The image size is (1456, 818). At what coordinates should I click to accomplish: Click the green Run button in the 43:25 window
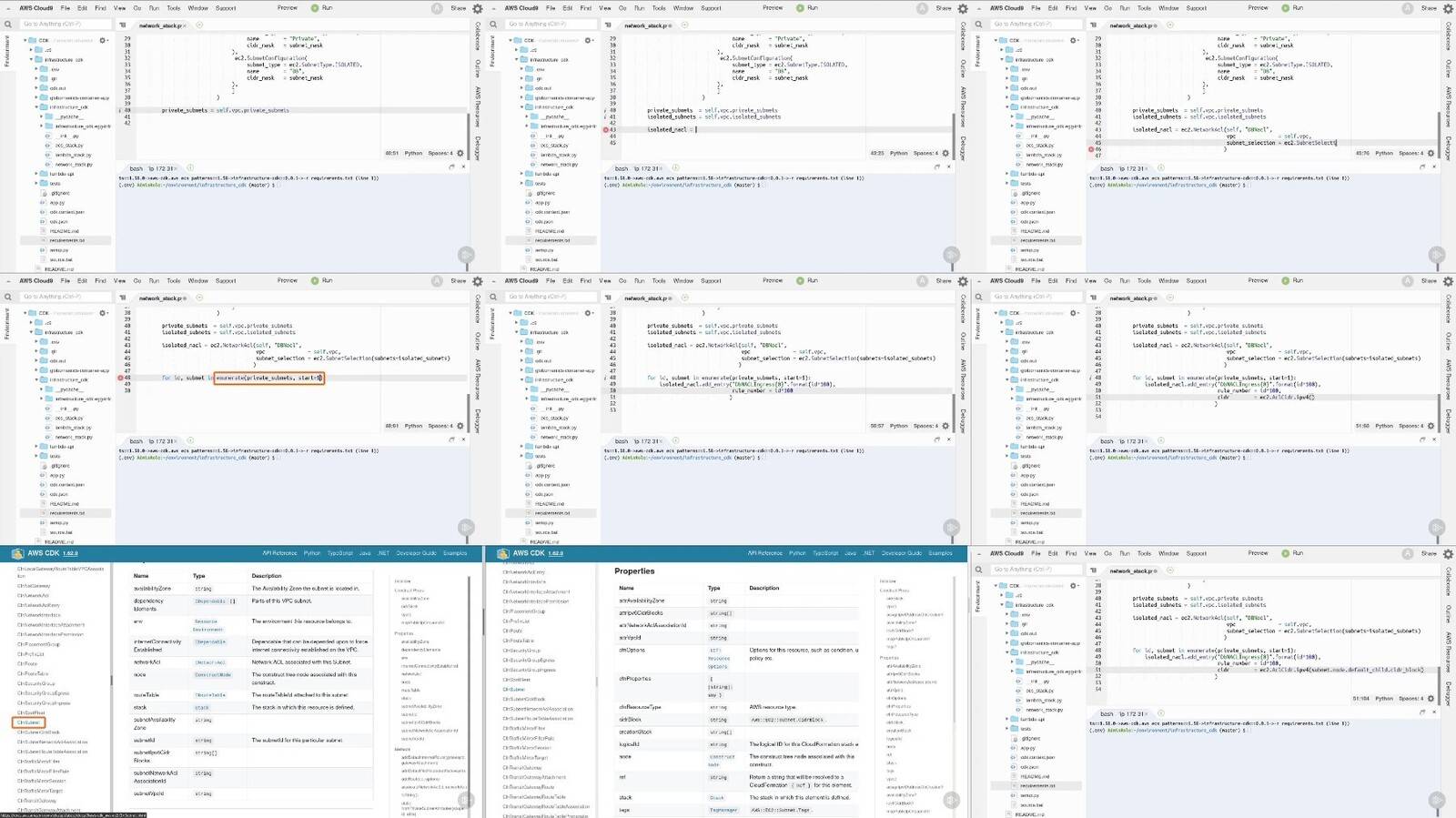(x=807, y=8)
